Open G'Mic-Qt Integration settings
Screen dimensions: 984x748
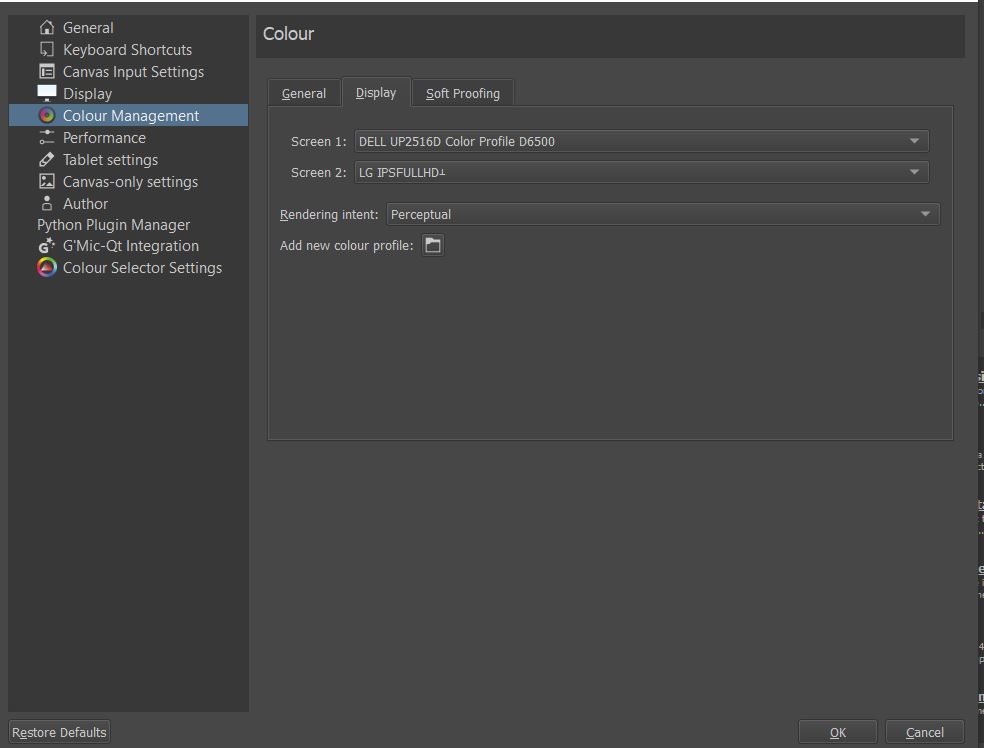(131, 246)
